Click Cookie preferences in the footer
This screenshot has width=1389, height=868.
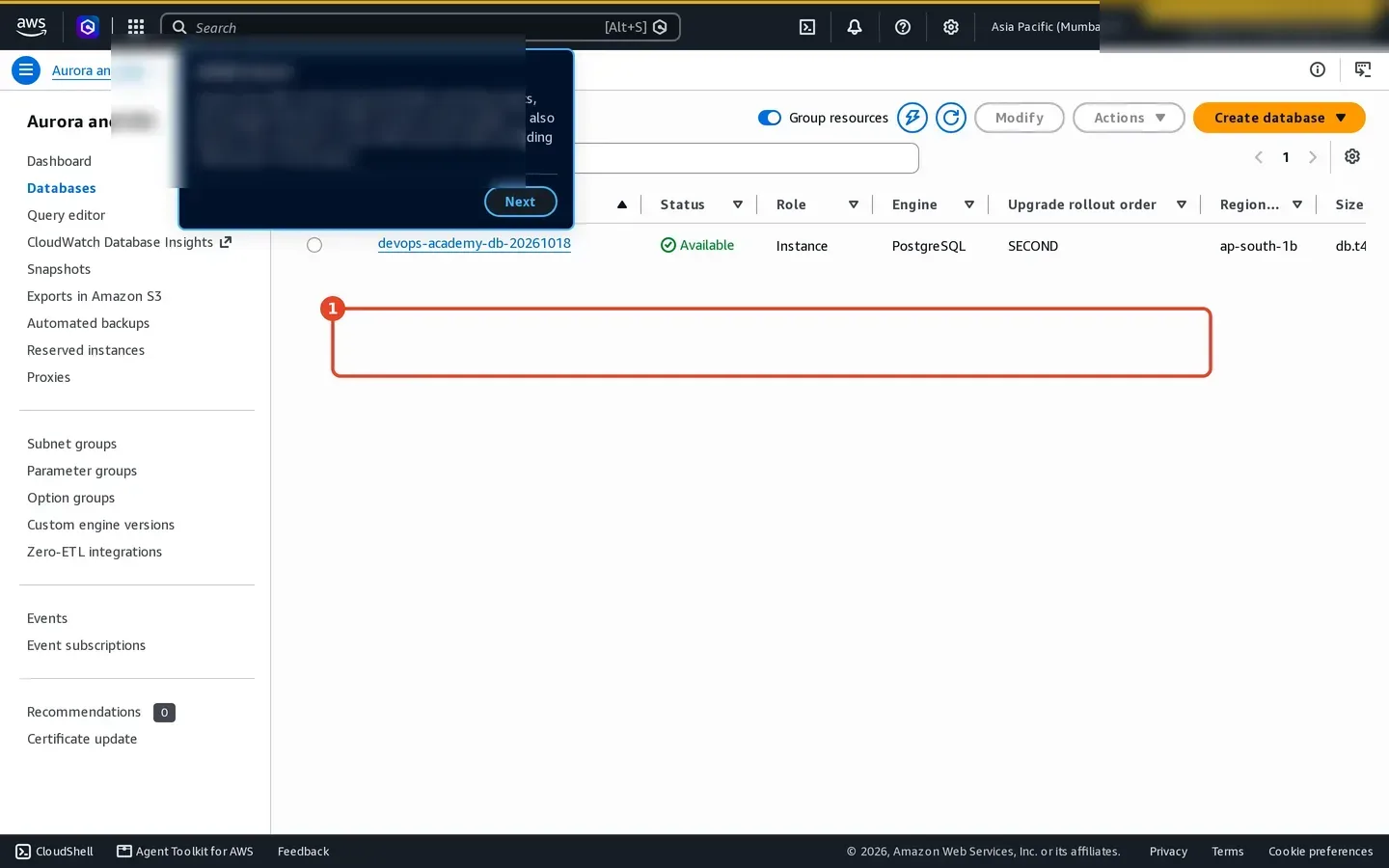[x=1321, y=852]
